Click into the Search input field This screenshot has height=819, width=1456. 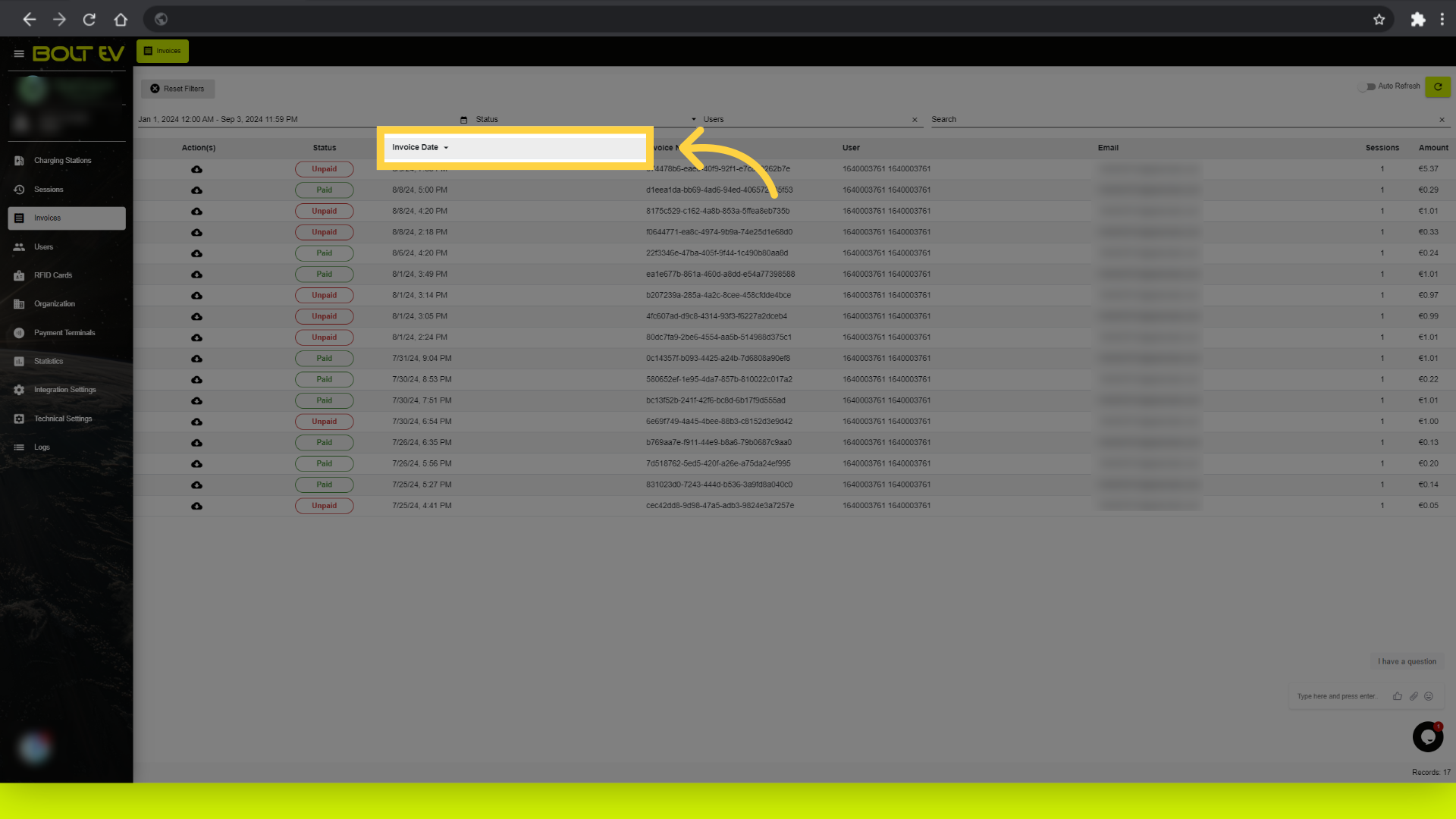(x=1181, y=120)
